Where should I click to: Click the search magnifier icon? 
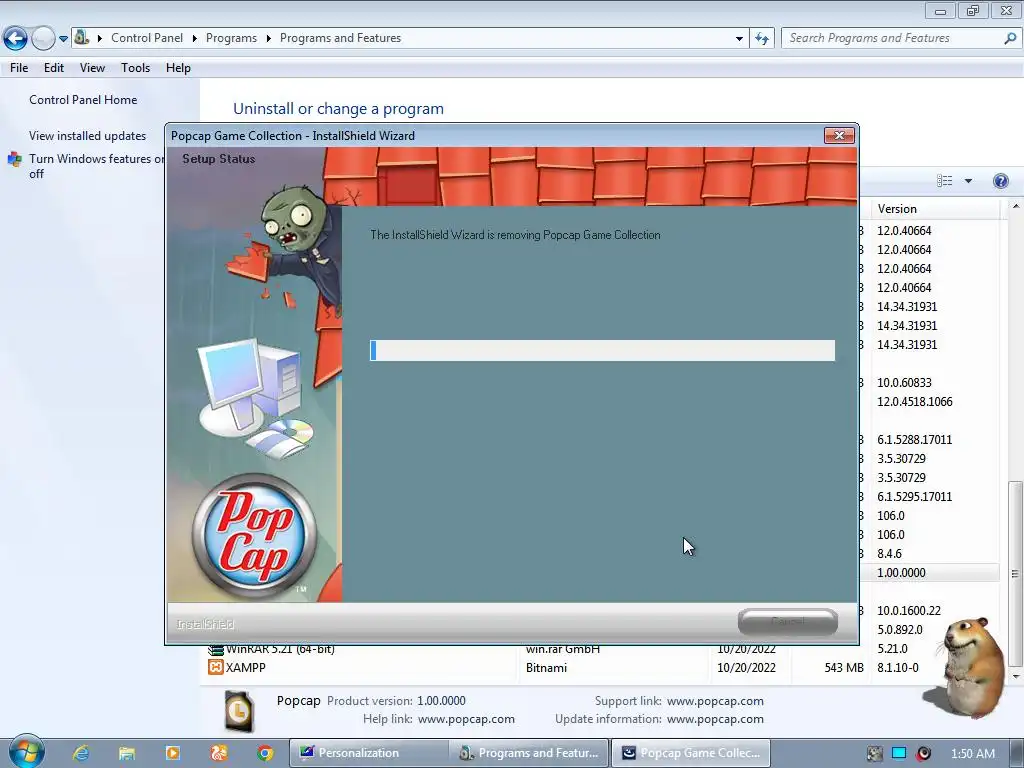1010,39
